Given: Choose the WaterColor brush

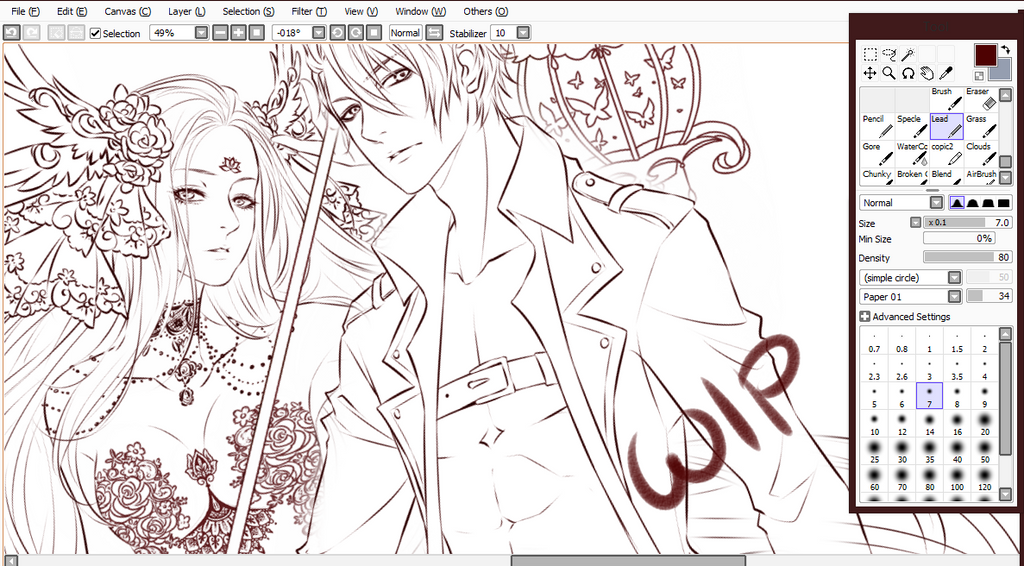Looking at the screenshot, I should [x=912, y=153].
